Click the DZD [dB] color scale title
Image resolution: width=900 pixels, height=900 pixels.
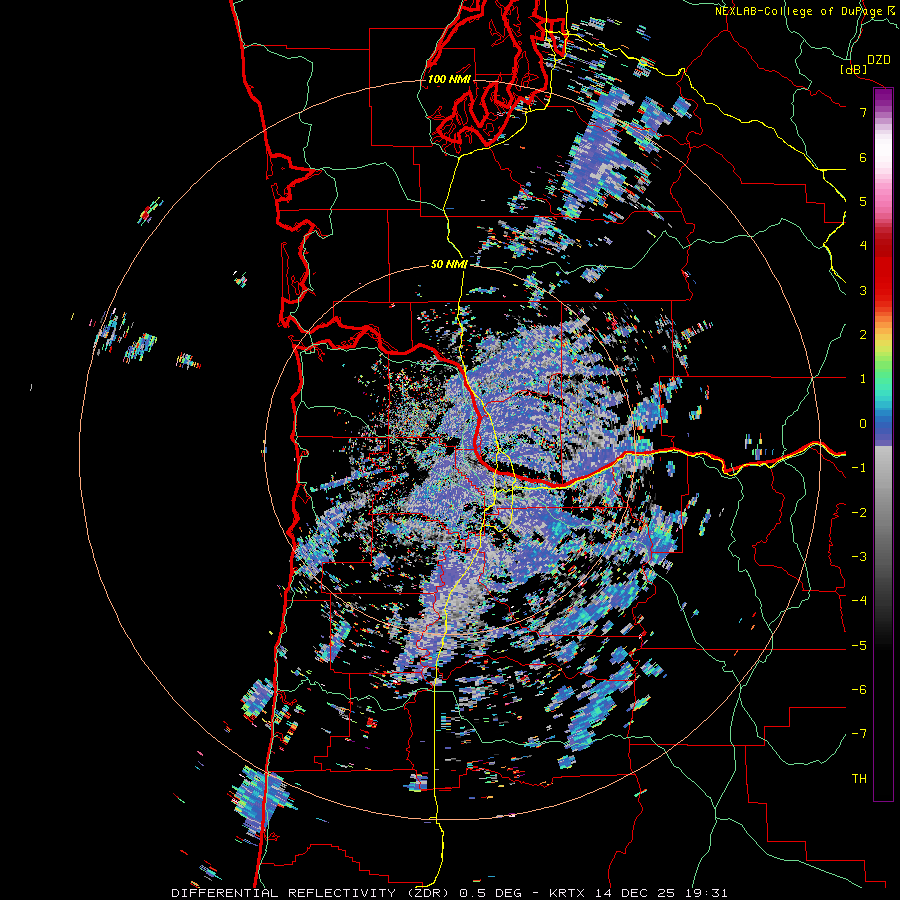click(866, 64)
